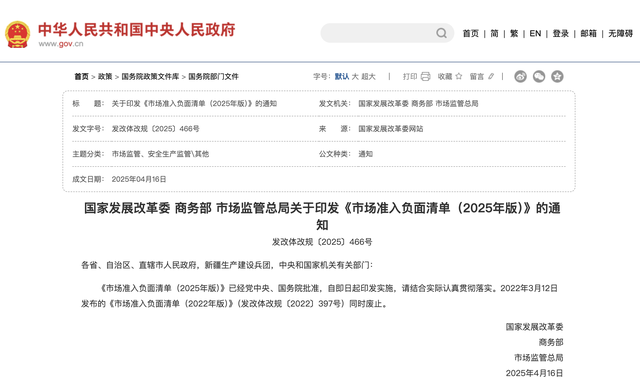Screen dimensions: 640x384
Task: Open the 登录 login link
Action: [560, 33]
